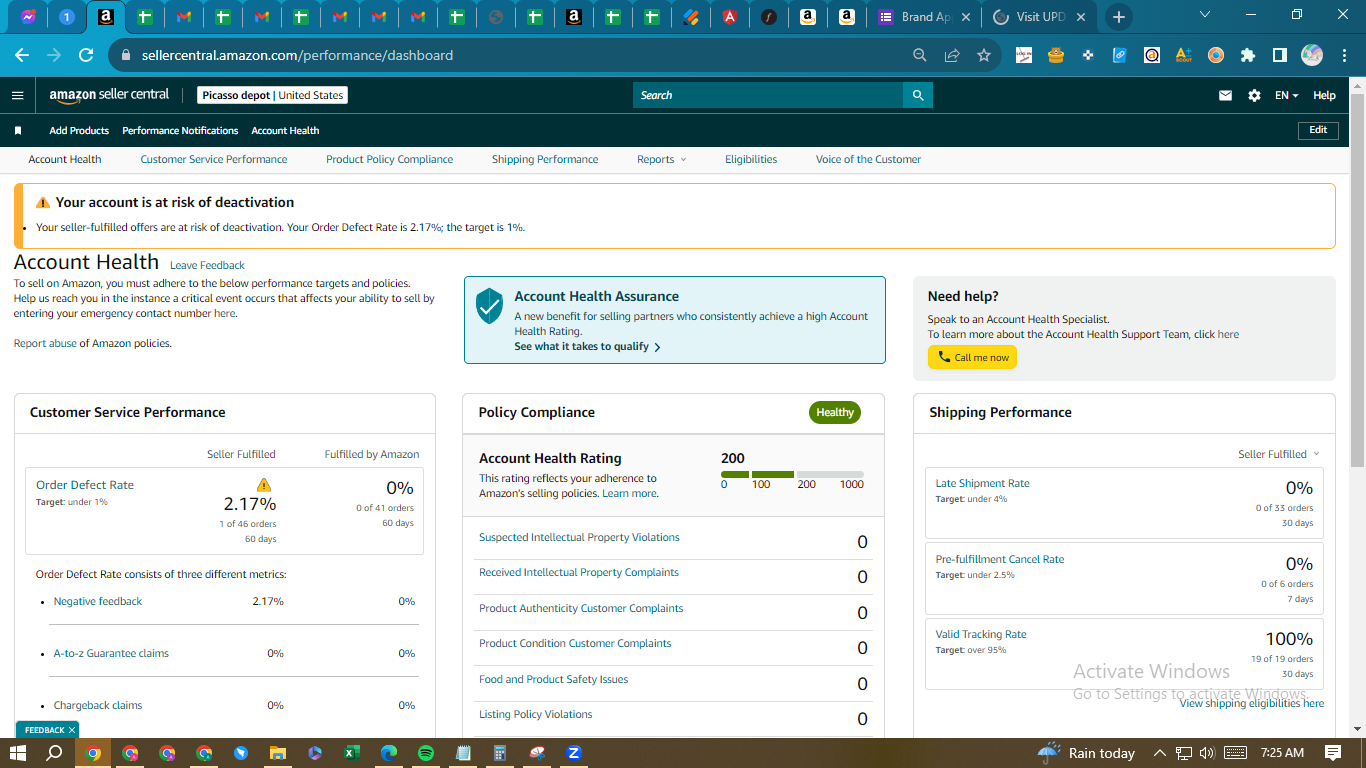
Task: Click the Account Health Assurance shield icon
Action: pyautogui.click(x=489, y=305)
